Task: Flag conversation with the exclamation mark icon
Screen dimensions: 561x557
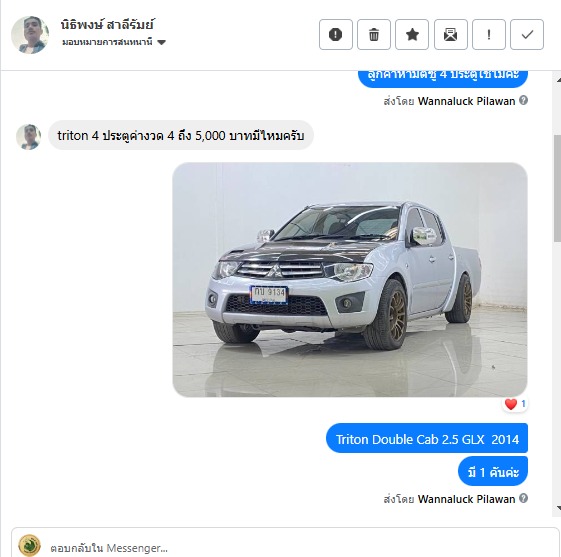Action: [x=489, y=35]
